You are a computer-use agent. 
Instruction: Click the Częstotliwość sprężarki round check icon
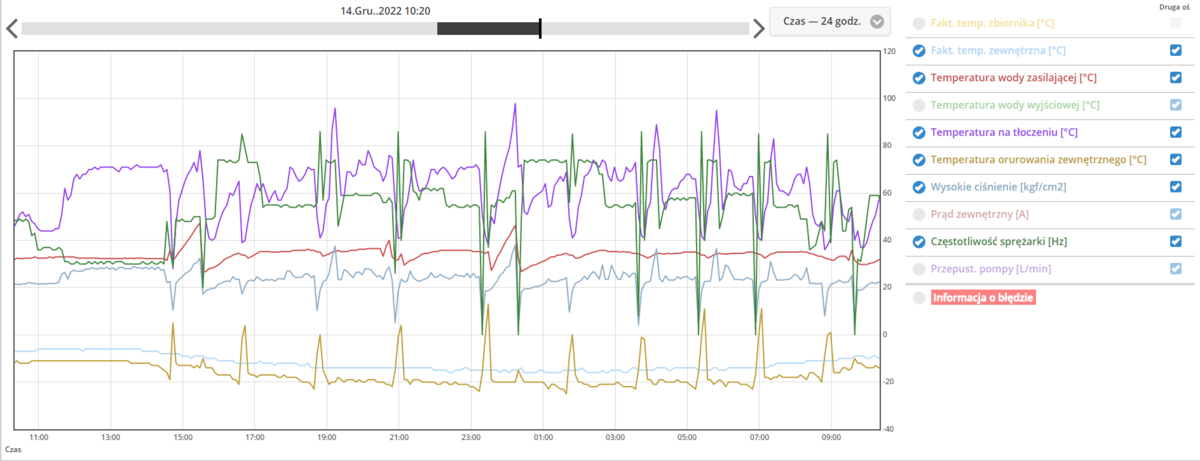click(919, 241)
